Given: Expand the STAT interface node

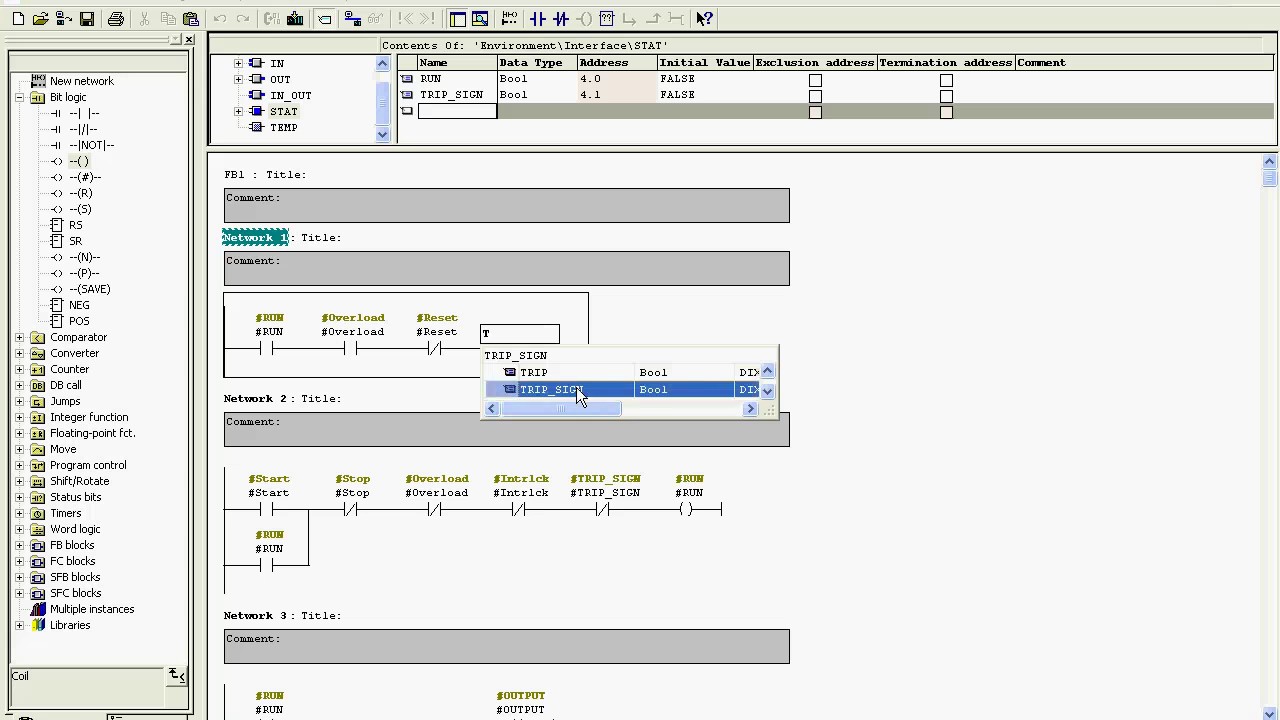Looking at the screenshot, I should (x=238, y=111).
